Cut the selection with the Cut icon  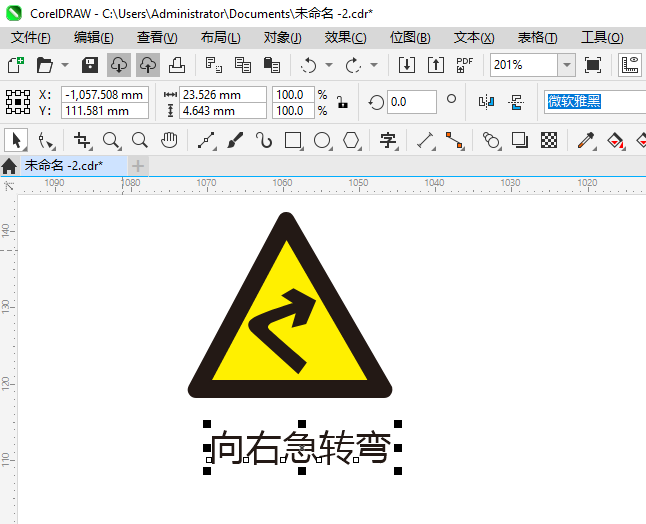(213, 65)
